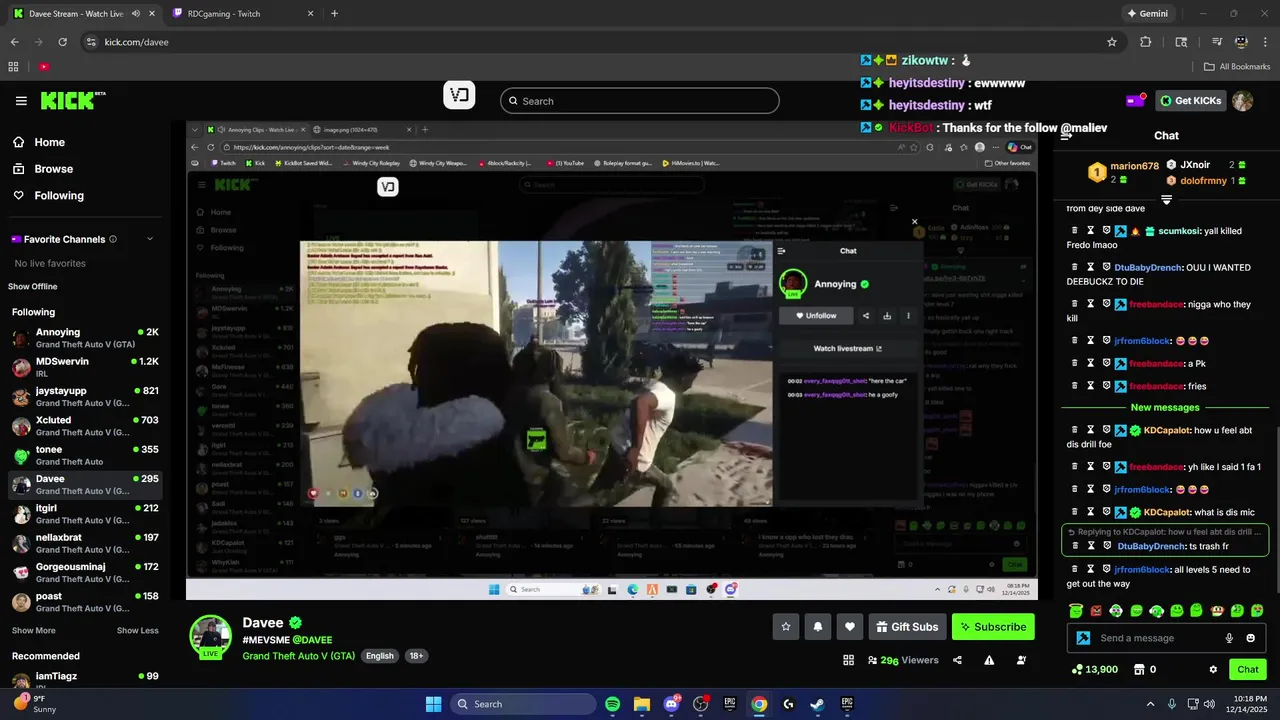
Task: Open jaystayupp channel in Following list
Action: [x=85, y=396]
